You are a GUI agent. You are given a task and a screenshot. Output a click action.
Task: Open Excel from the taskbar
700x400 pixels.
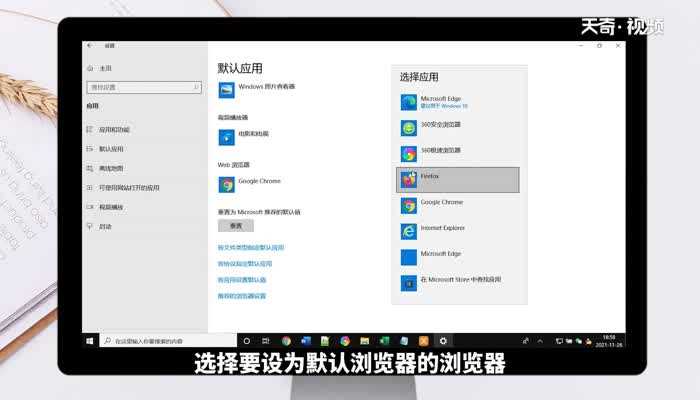click(x=384, y=341)
